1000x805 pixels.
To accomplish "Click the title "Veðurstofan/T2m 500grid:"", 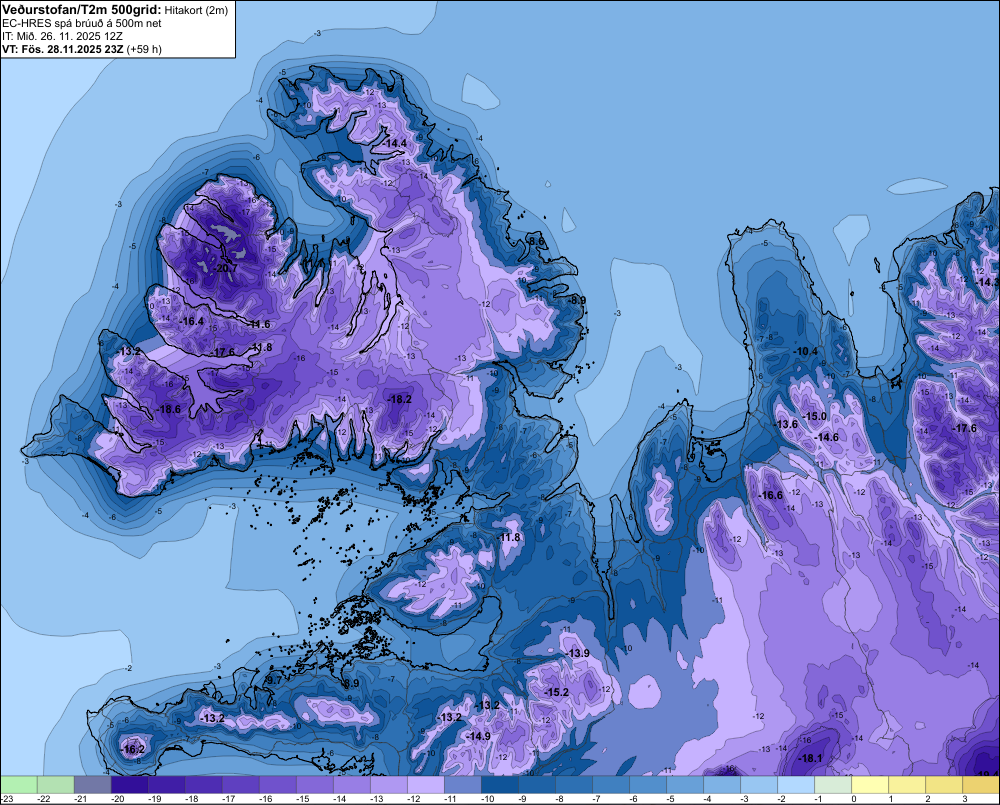I will coord(82,9).
